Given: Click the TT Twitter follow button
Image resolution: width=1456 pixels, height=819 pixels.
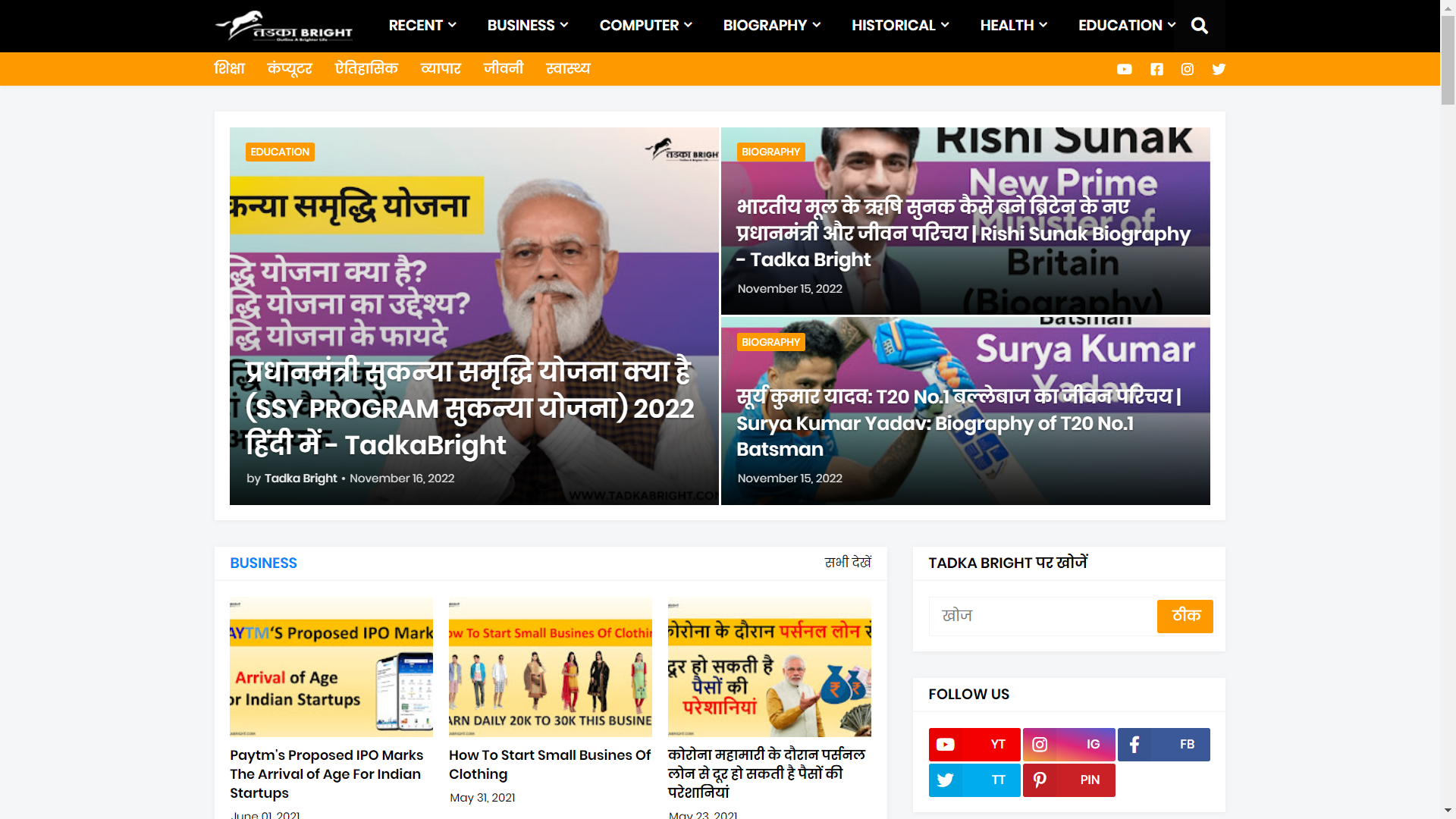Looking at the screenshot, I should coord(974,780).
